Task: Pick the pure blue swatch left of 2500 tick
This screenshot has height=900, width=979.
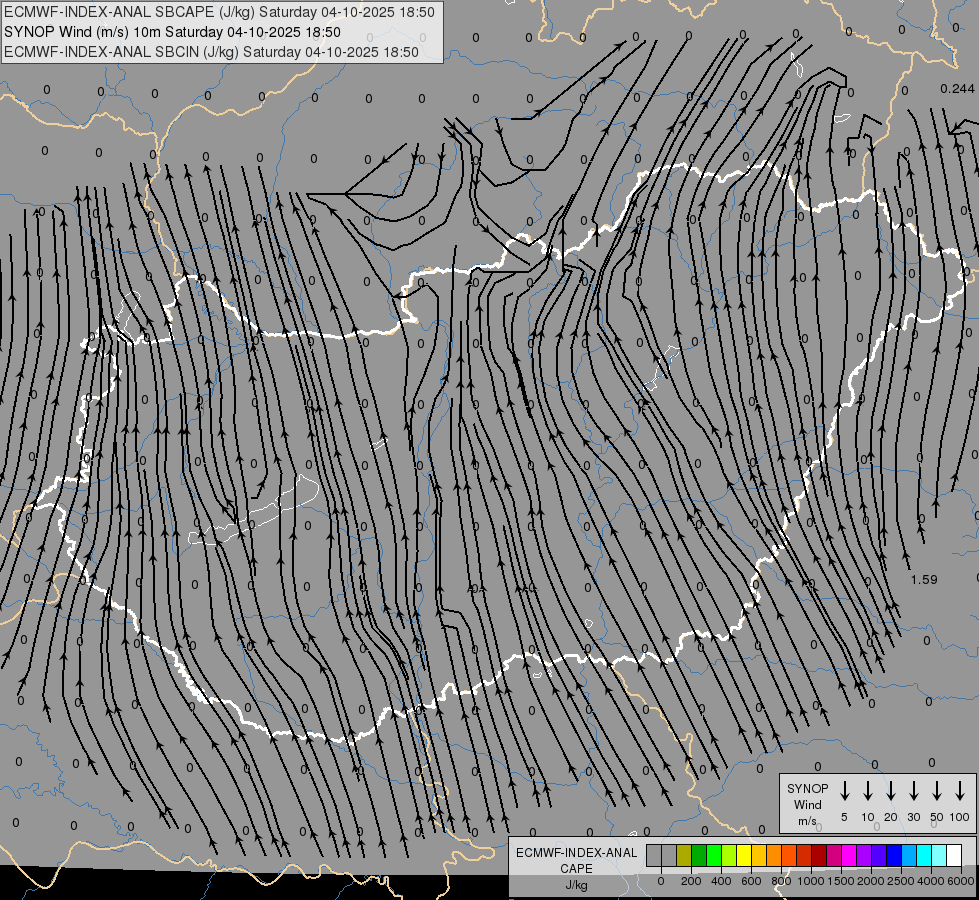Action: click(x=895, y=855)
